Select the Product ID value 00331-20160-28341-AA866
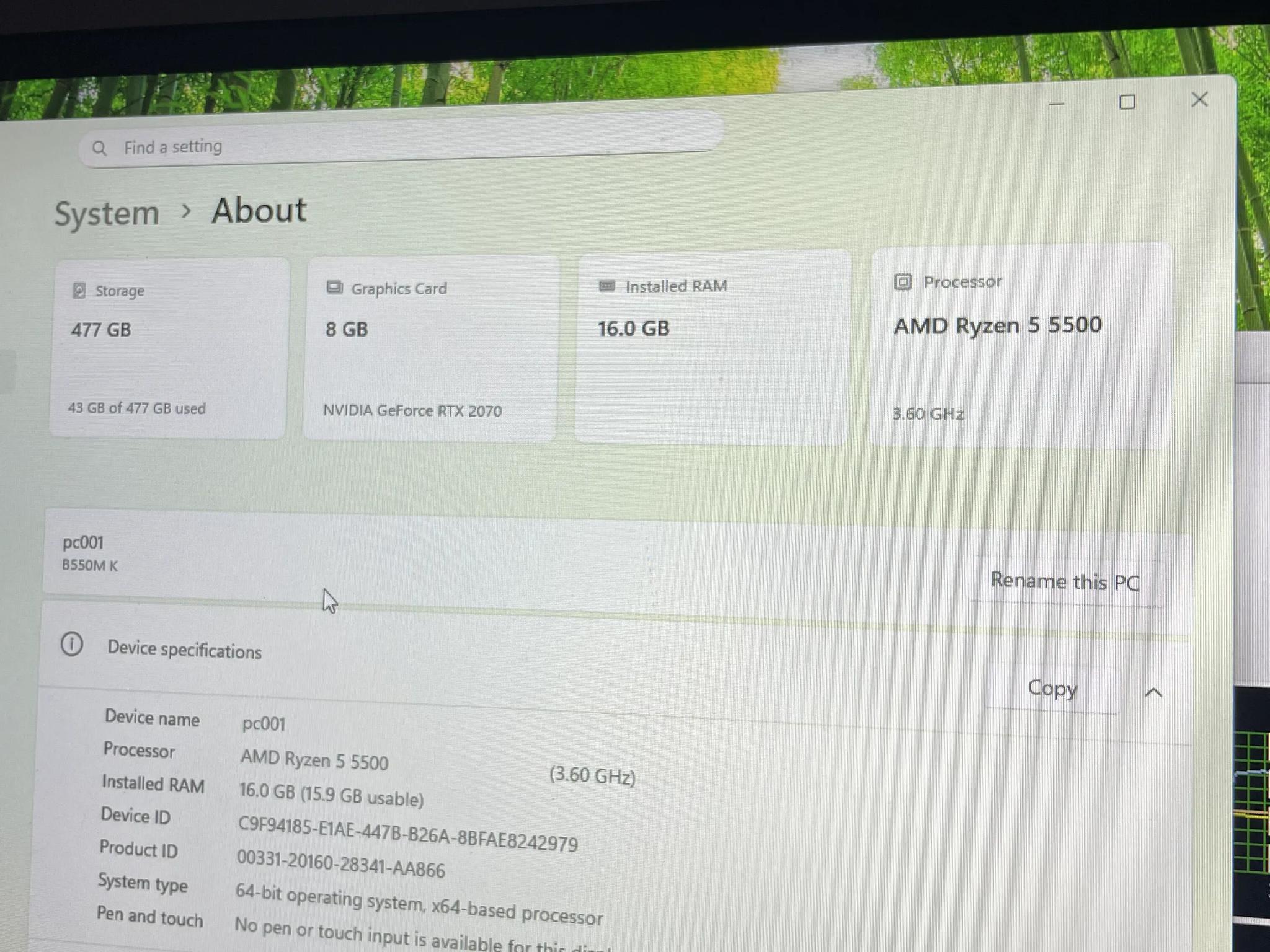 (x=341, y=864)
